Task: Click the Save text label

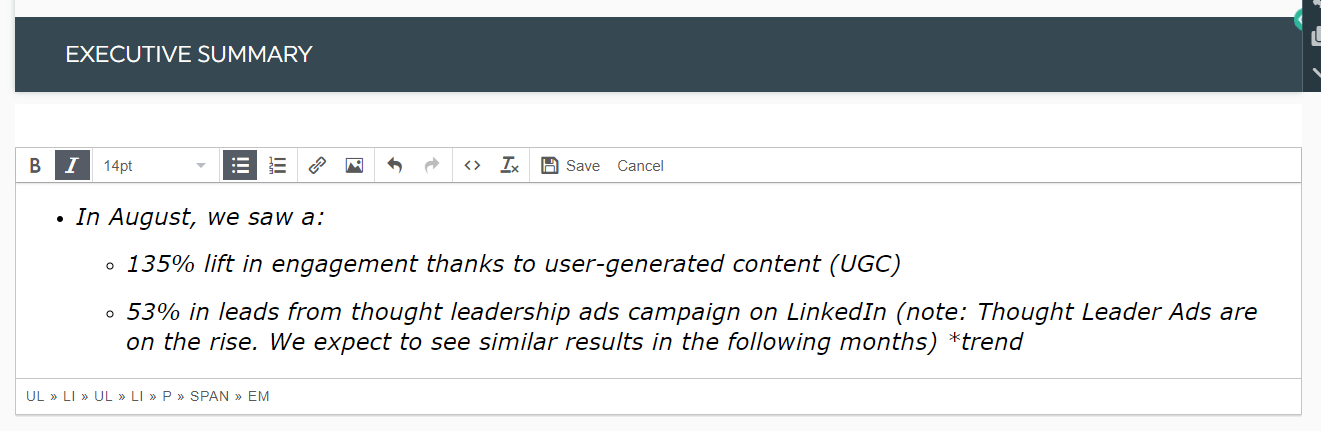Action: pyautogui.click(x=583, y=166)
